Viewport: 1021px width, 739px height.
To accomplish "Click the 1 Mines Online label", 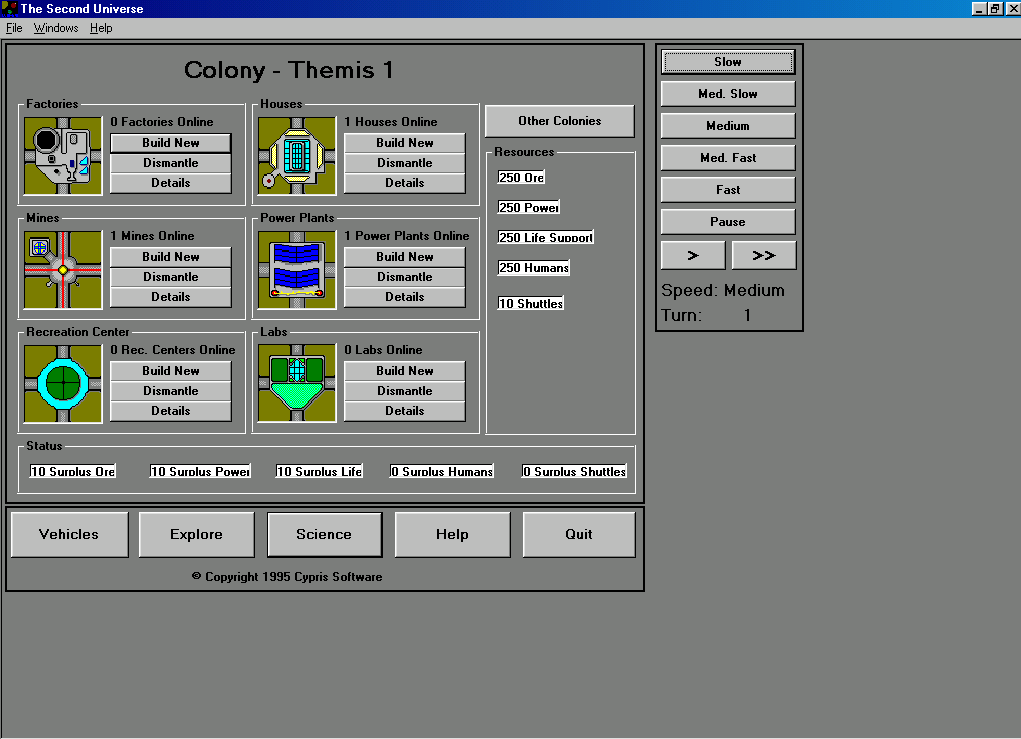I will click(152, 236).
